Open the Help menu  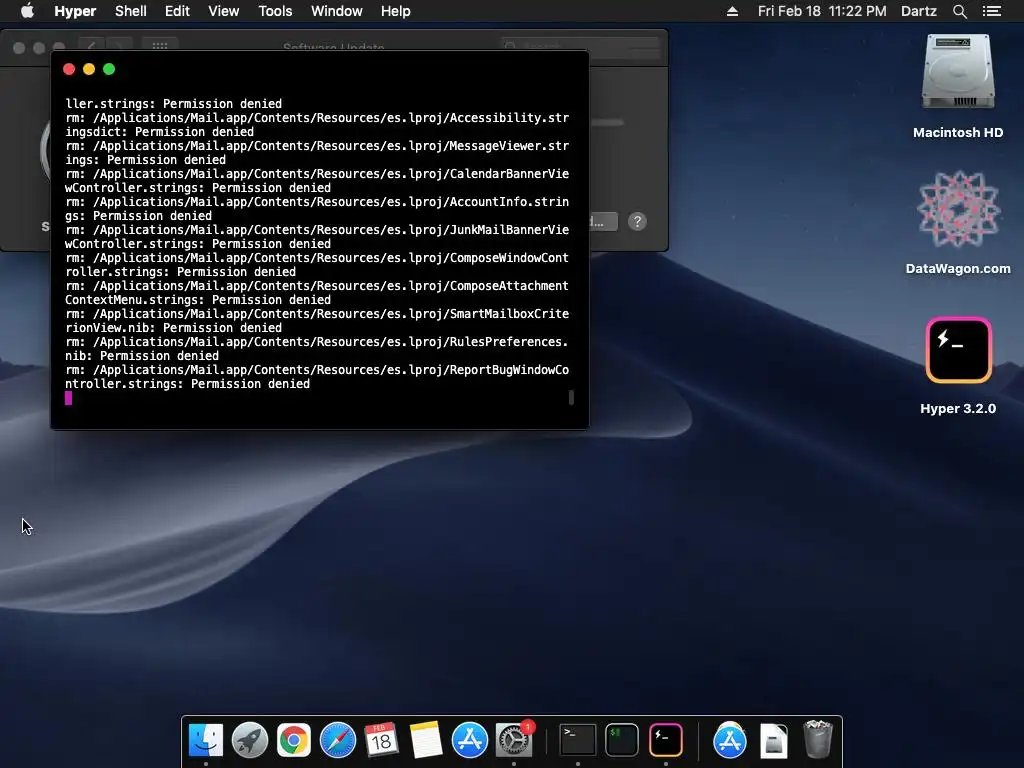tap(395, 11)
